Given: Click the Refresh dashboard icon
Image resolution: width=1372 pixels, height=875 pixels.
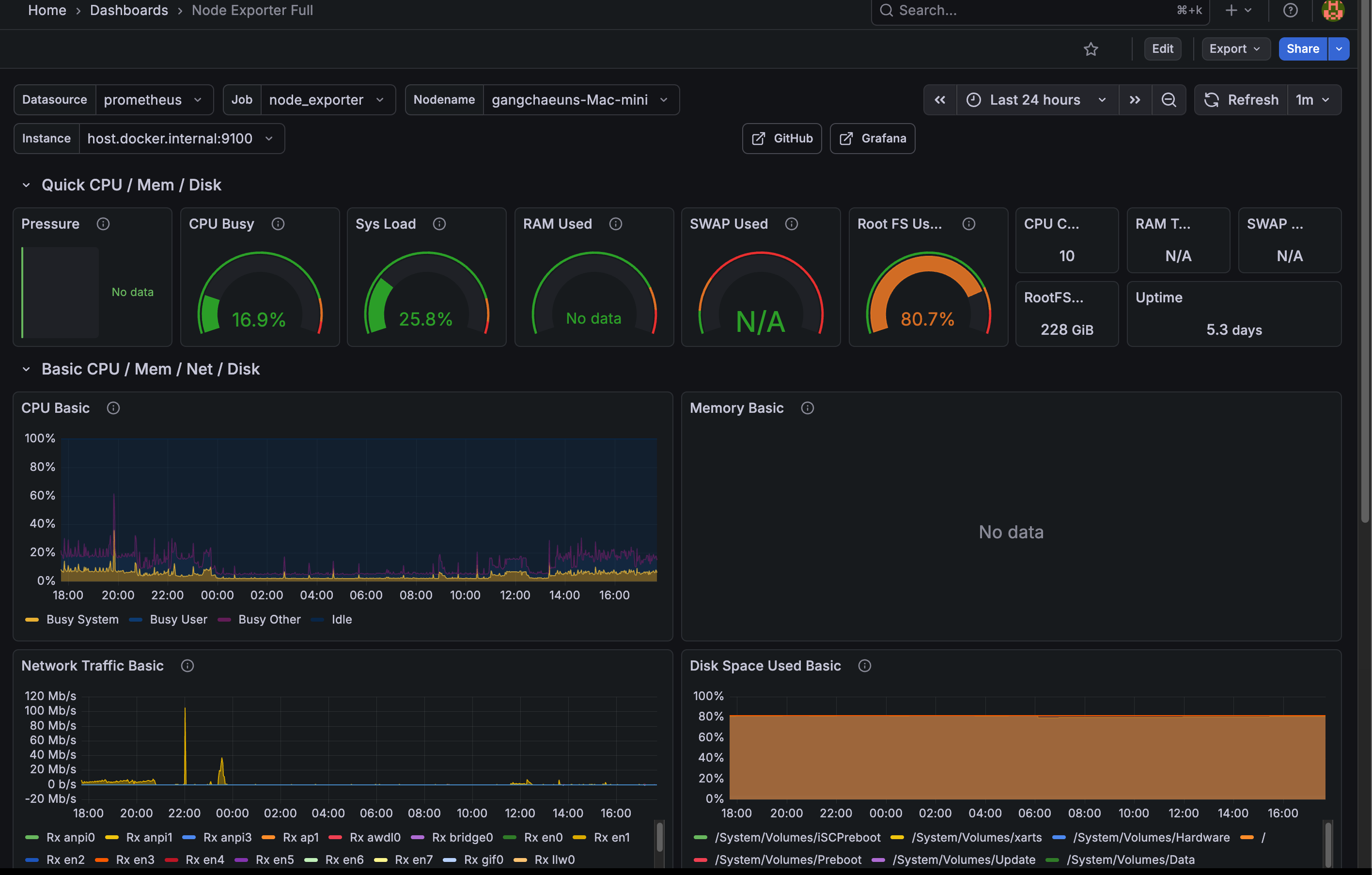Looking at the screenshot, I should (1212, 100).
